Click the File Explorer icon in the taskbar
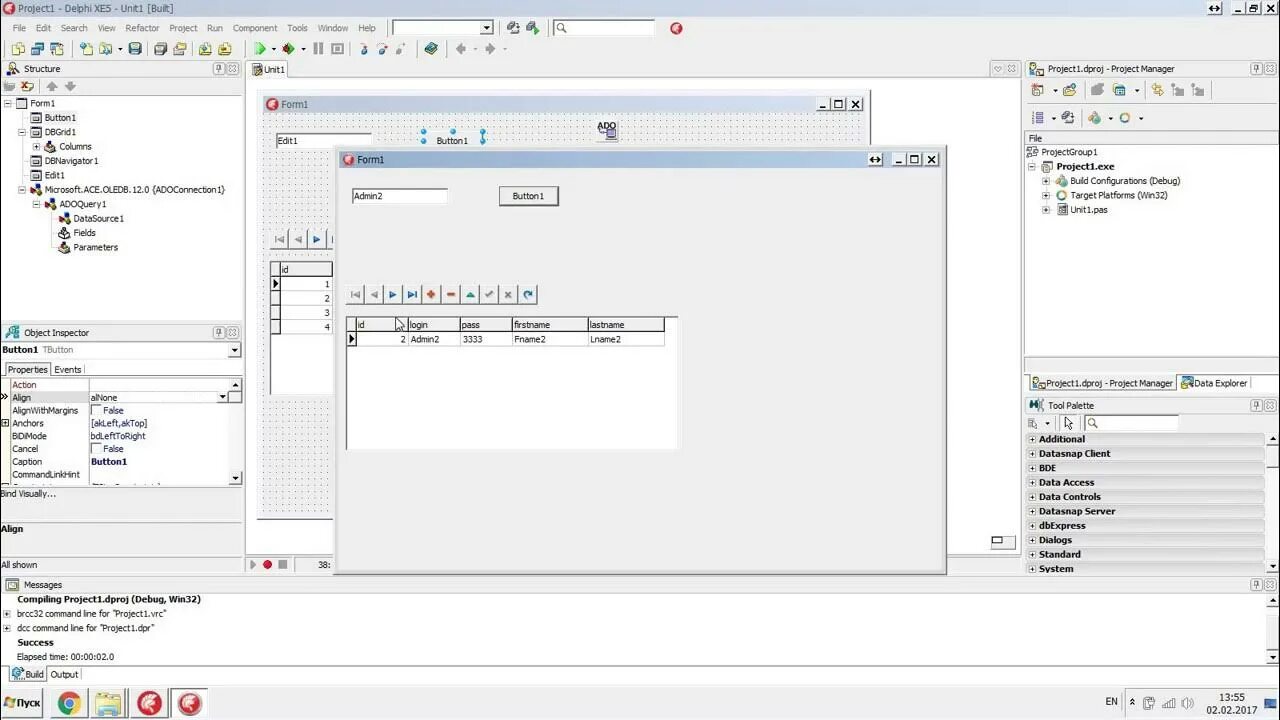 coord(108,704)
